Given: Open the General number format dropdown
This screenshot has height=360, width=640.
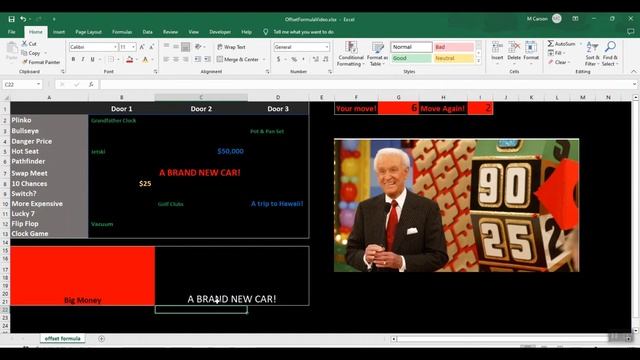Looking at the screenshot, I should coord(327,47).
